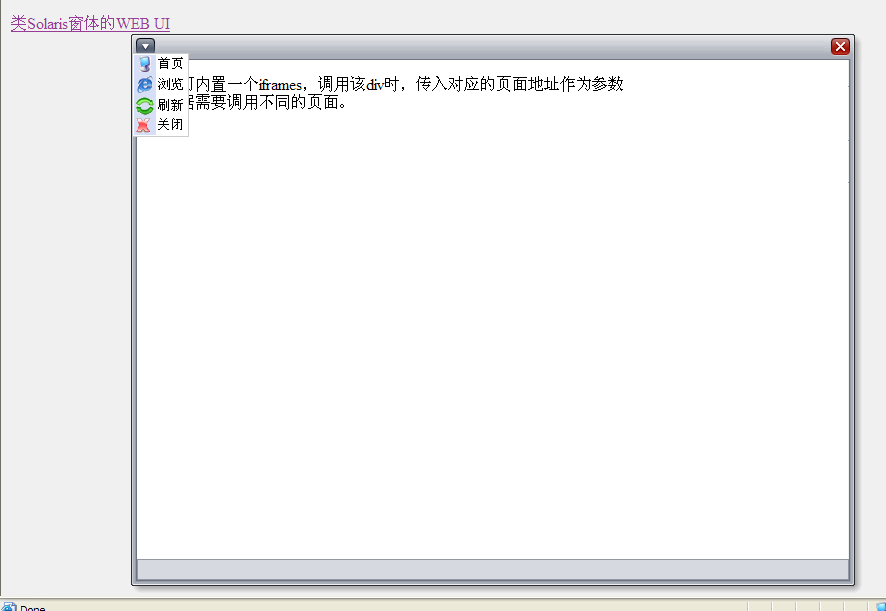This screenshot has width=886, height=611.
Task: Click the Done text in the status bar
Action: pyautogui.click(x=33, y=608)
